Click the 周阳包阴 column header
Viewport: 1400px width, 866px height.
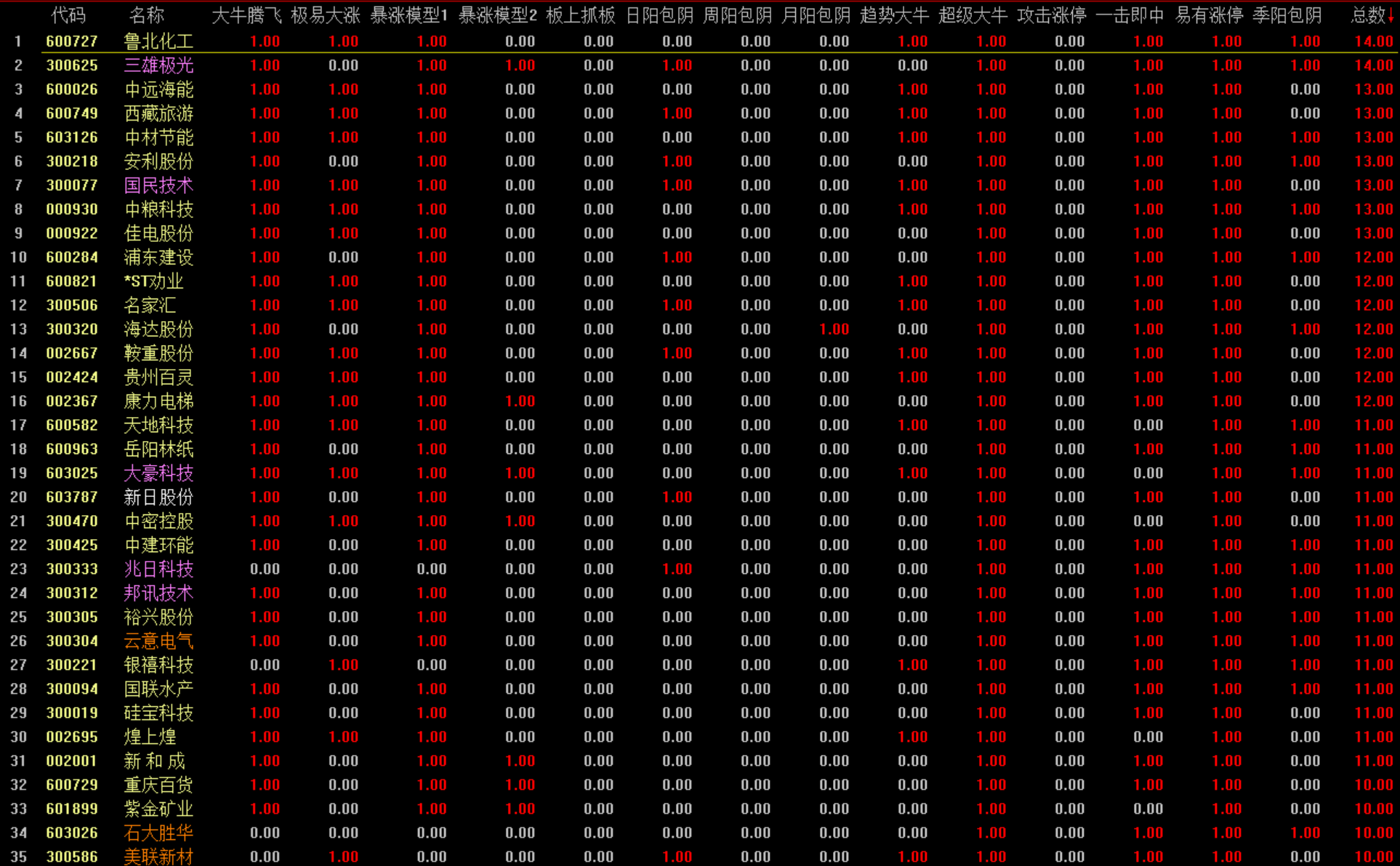(738, 15)
